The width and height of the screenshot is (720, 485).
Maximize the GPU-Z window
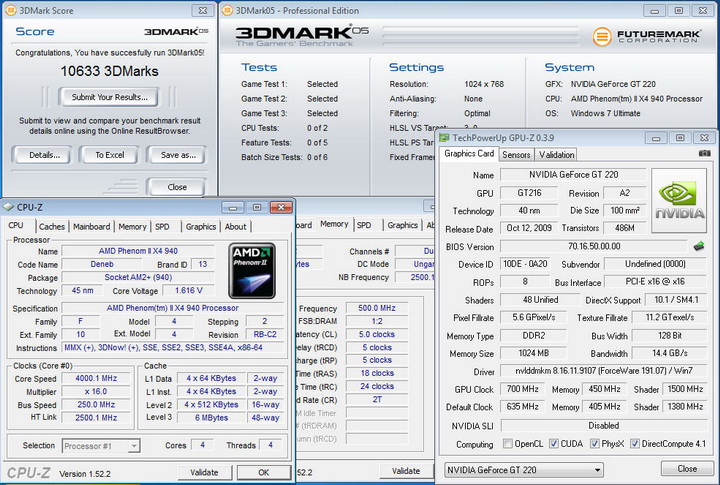point(680,138)
